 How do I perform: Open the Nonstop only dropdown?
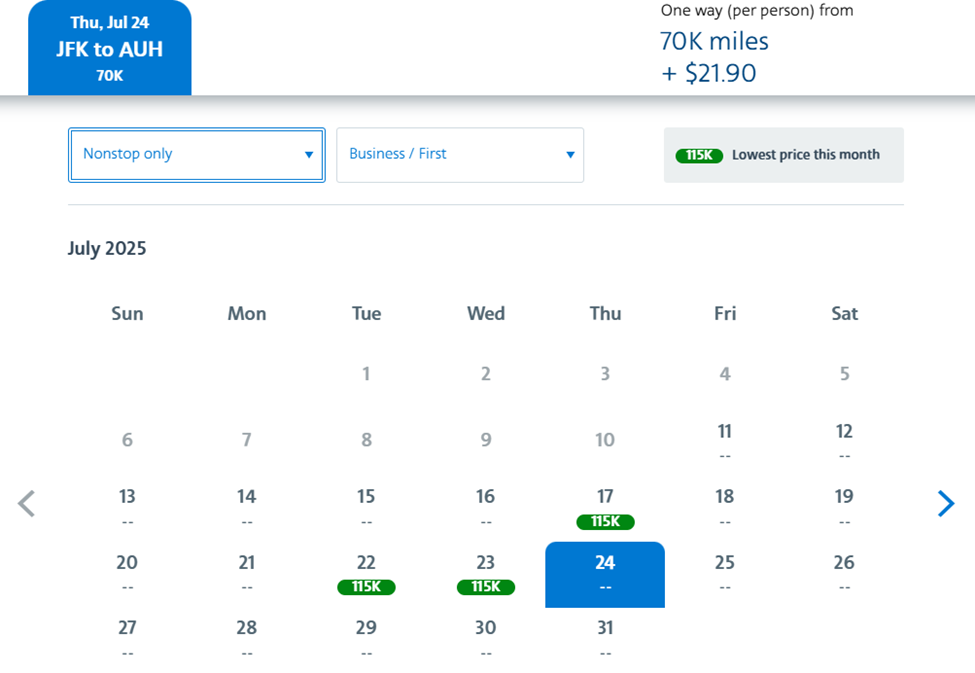tap(196, 155)
